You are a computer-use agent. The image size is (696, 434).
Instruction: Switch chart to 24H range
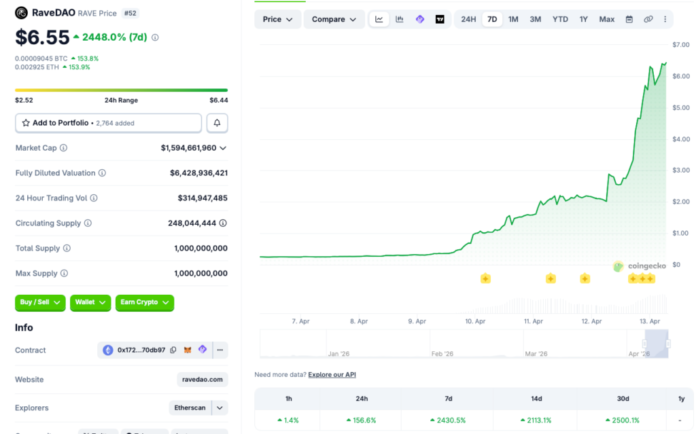(468, 19)
